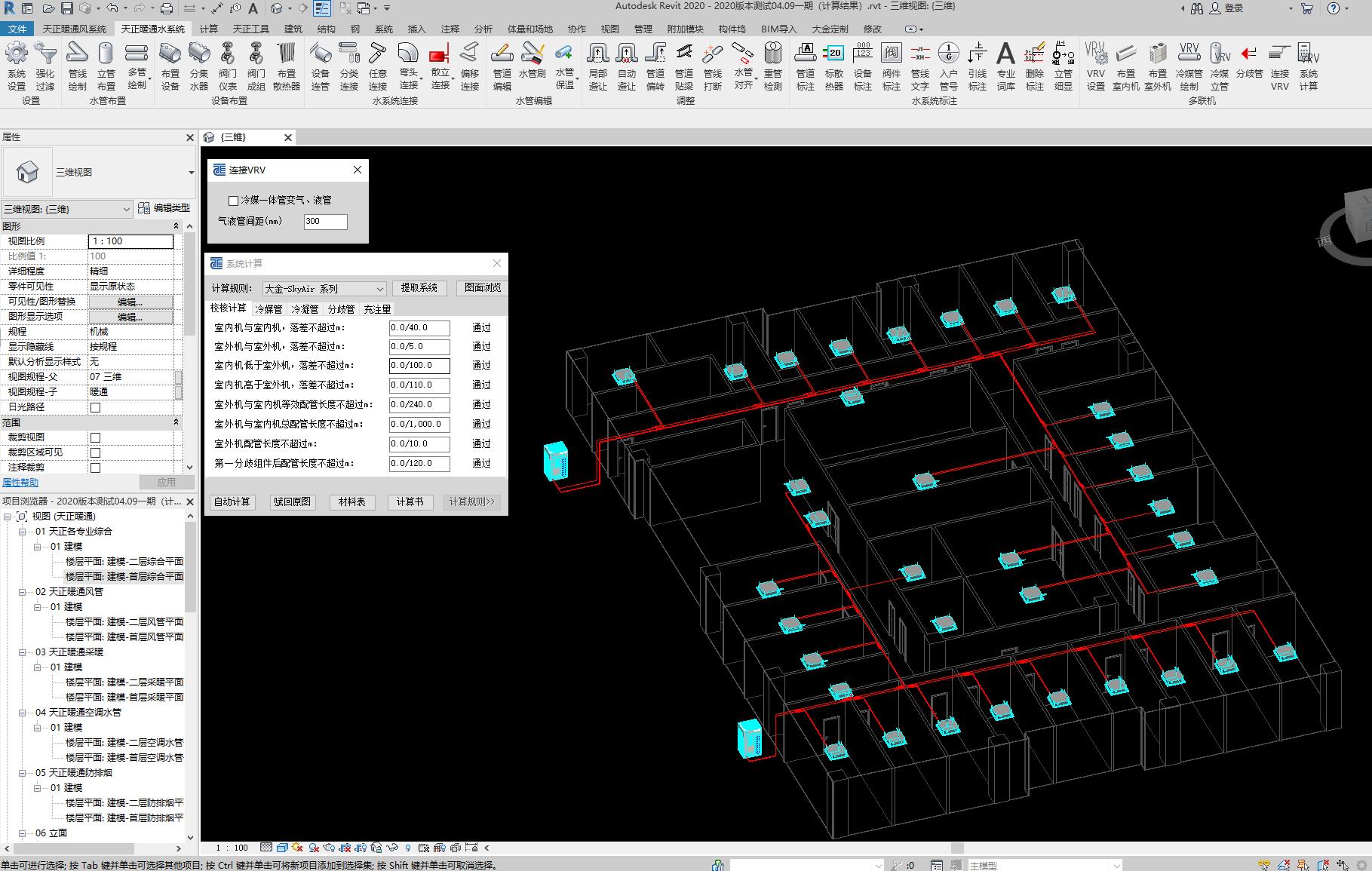This screenshot has width=1372, height=871.
Task: Click the 系统设置 gear icon
Action: point(17,55)
